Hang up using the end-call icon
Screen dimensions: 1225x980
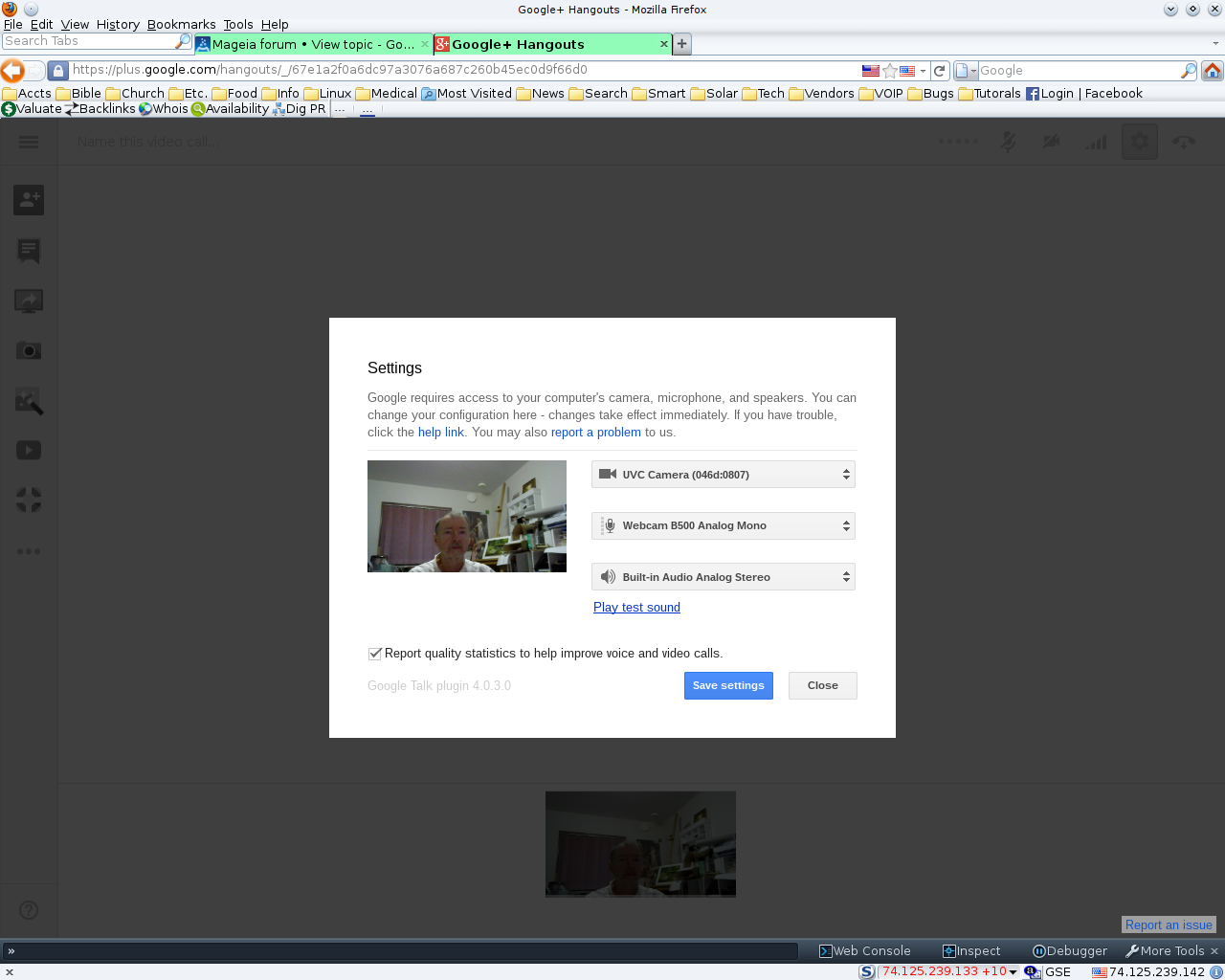point(1184,142)
